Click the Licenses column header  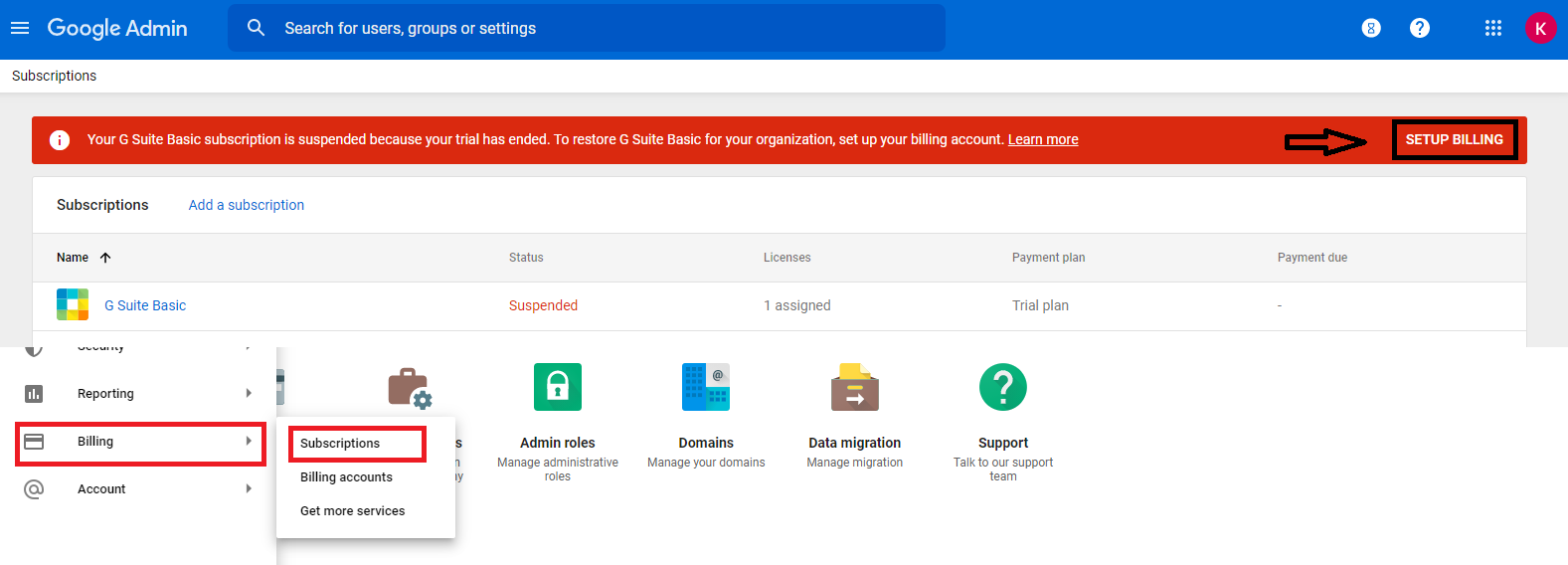tap(787, 258)
